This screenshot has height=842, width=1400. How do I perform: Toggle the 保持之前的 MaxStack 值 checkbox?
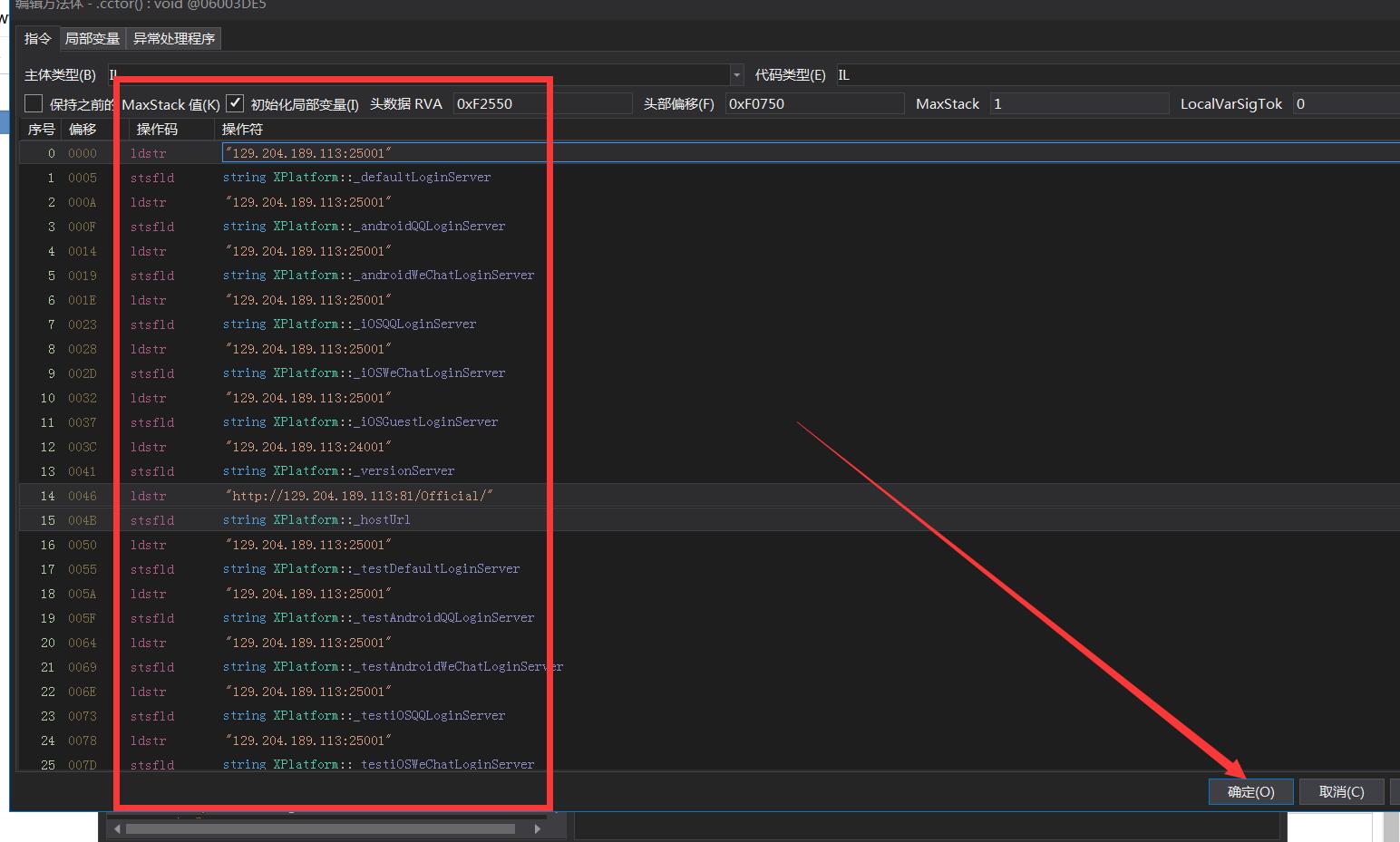click(x=34, y=103)
